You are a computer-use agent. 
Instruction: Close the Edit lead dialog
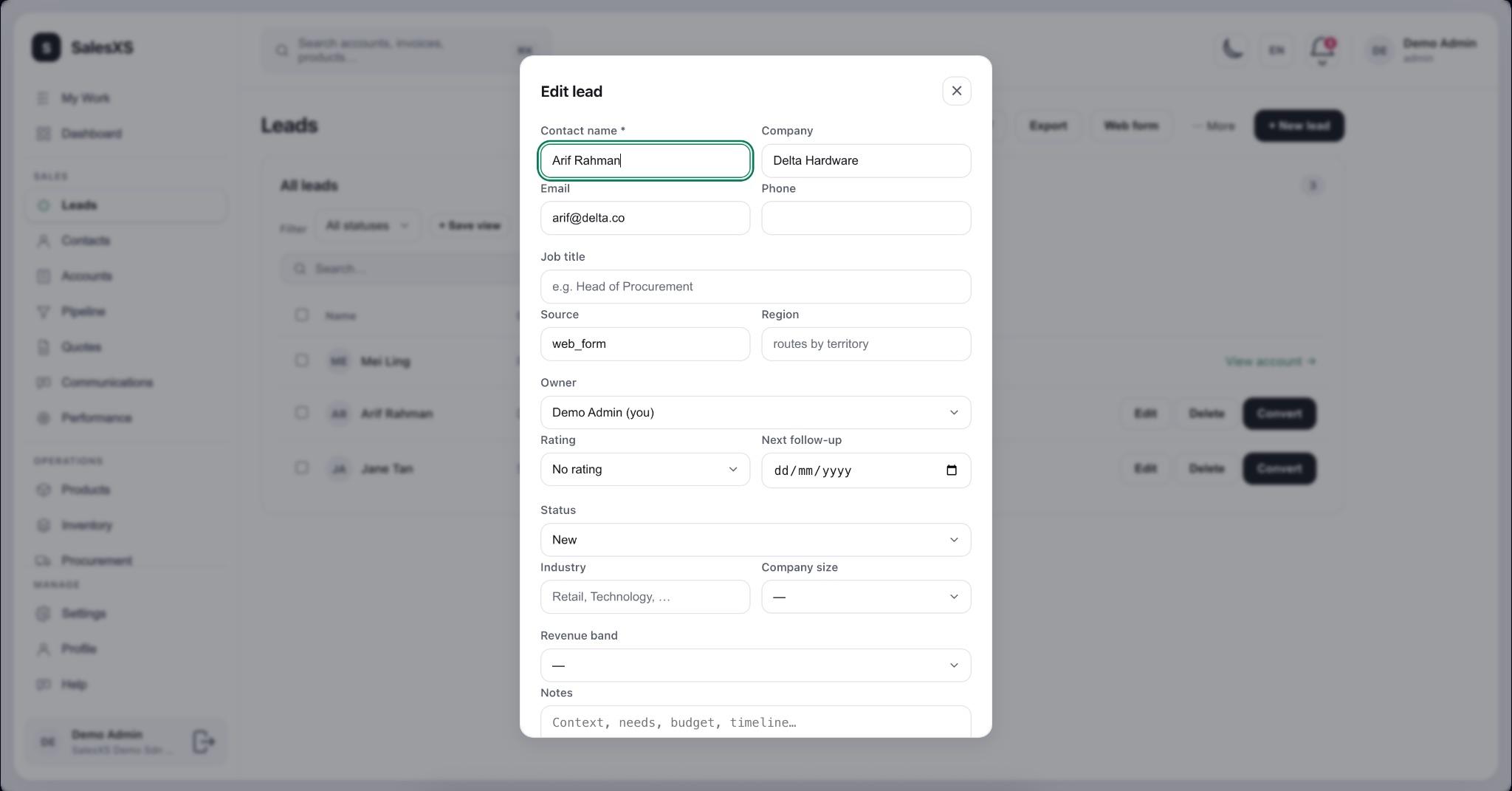[956, 91]
